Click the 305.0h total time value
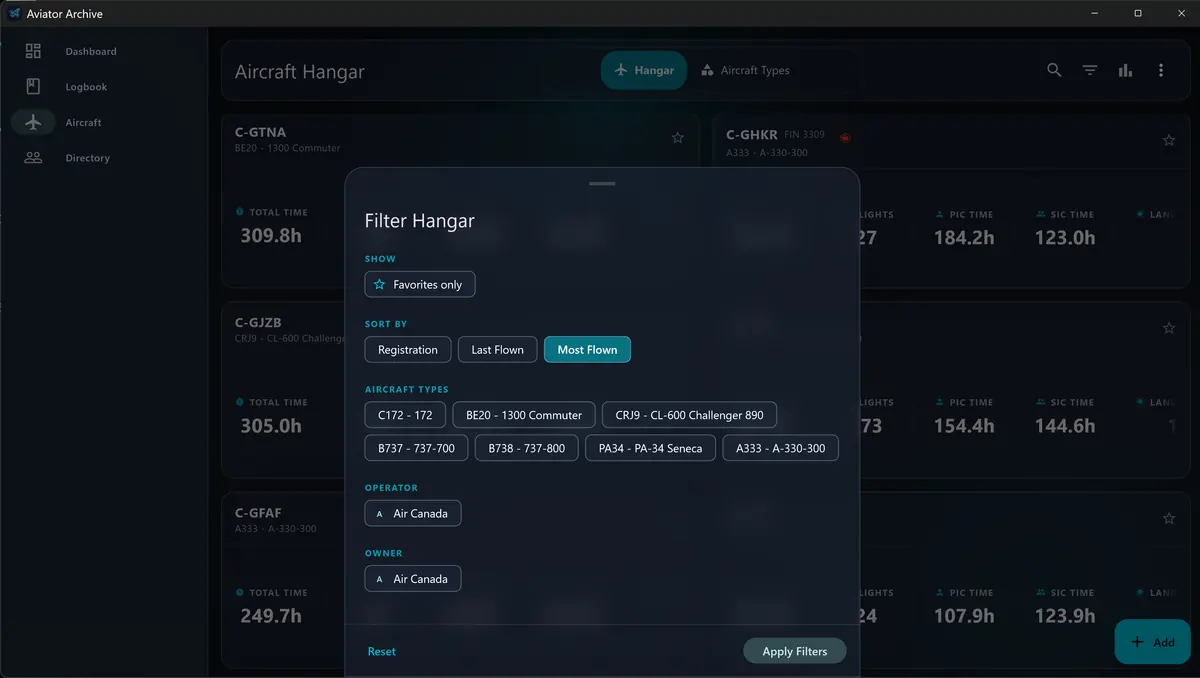The image size is (1200, 678). 271,426
